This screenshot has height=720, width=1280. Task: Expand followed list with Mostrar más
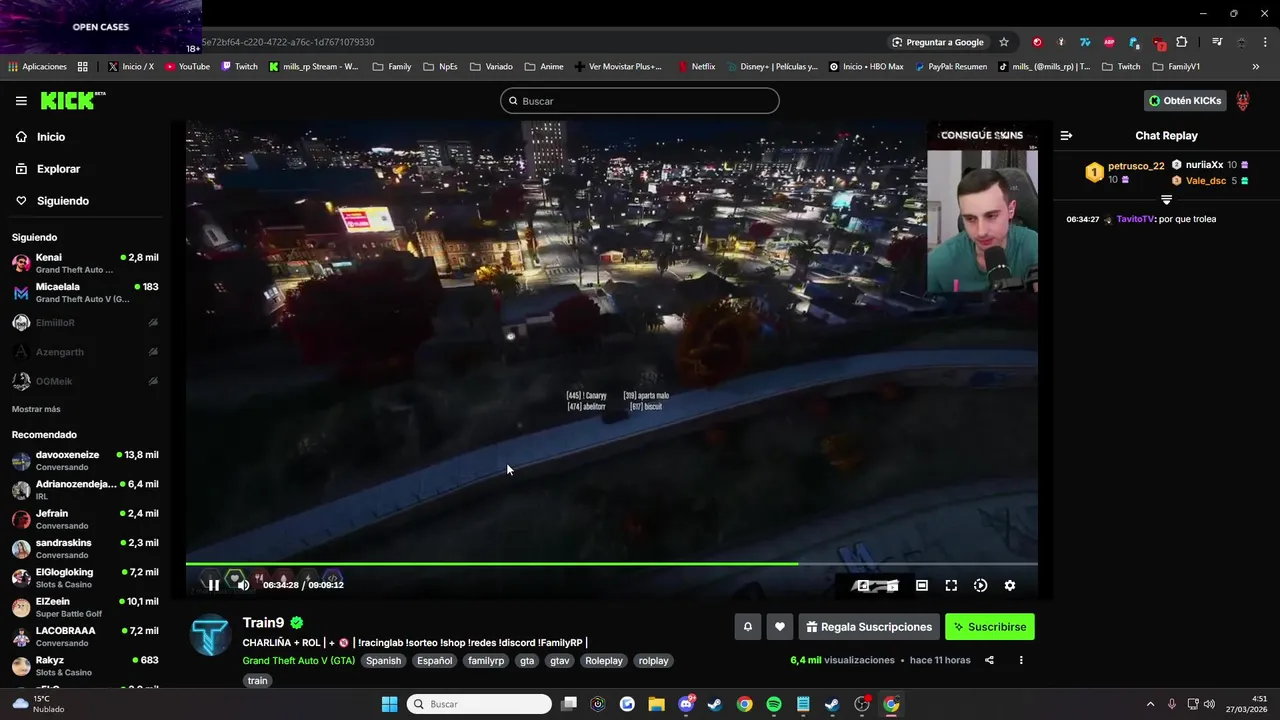[36, 409]
